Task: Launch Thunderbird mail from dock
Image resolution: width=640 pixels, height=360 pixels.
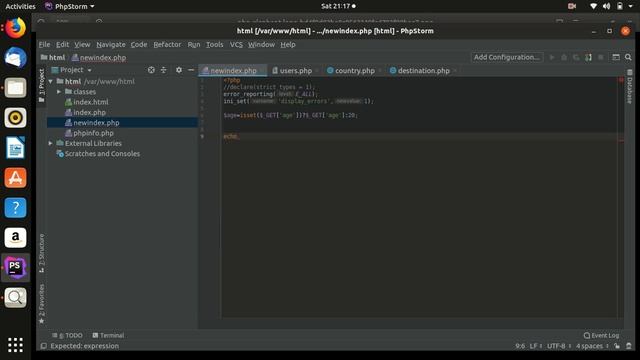Action: (x=16, y=58)
